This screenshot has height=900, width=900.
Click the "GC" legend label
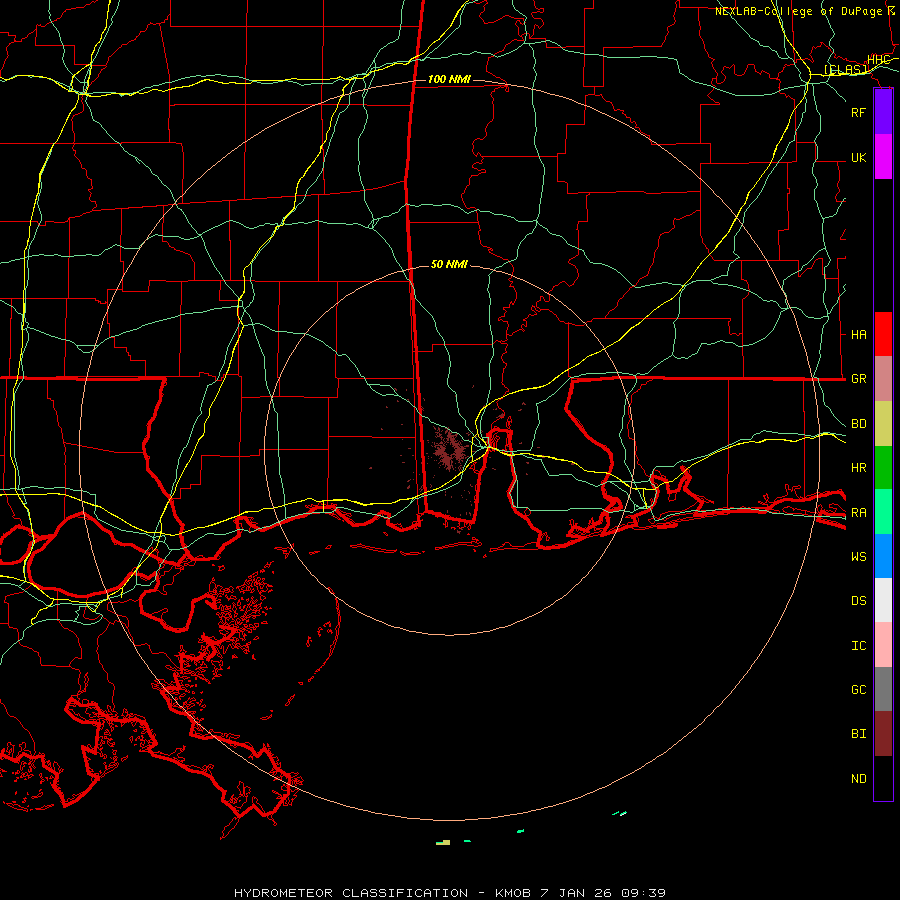pyautogui.click(x=858, y=690)
